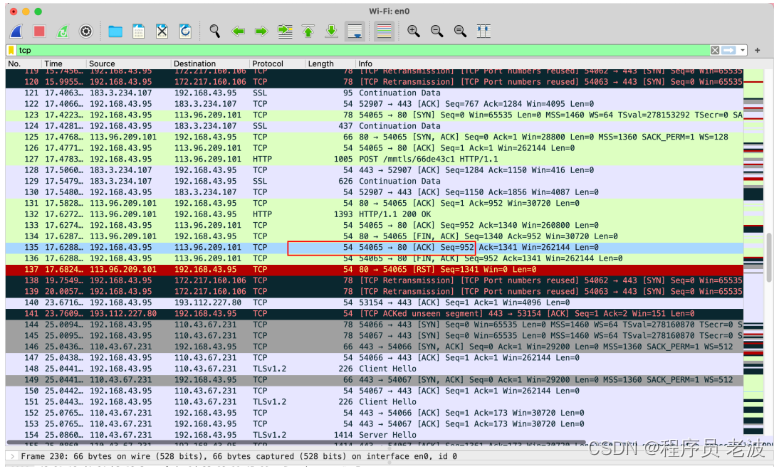Add a filter button with plus
This screenshot has width=781, height=467.
coord(758,50)
